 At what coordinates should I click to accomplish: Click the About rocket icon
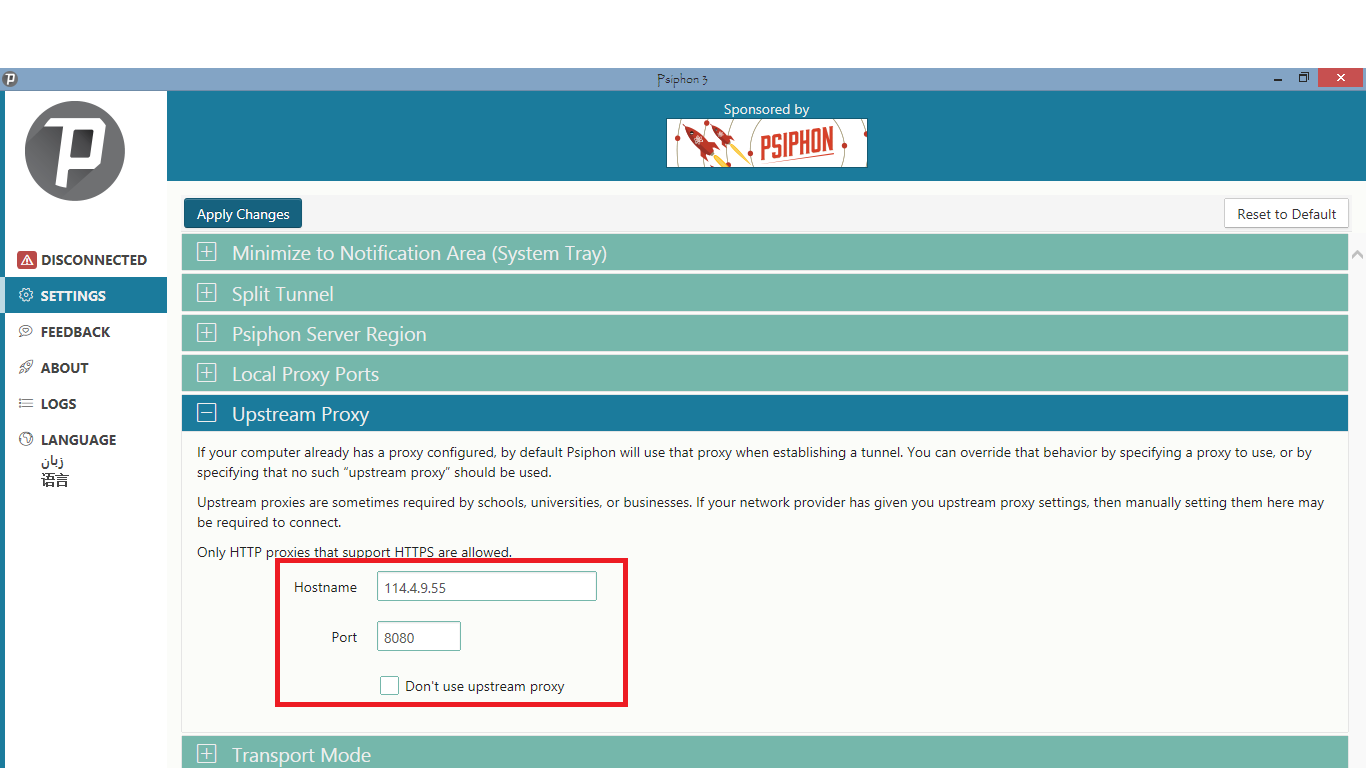click(27, 368)
